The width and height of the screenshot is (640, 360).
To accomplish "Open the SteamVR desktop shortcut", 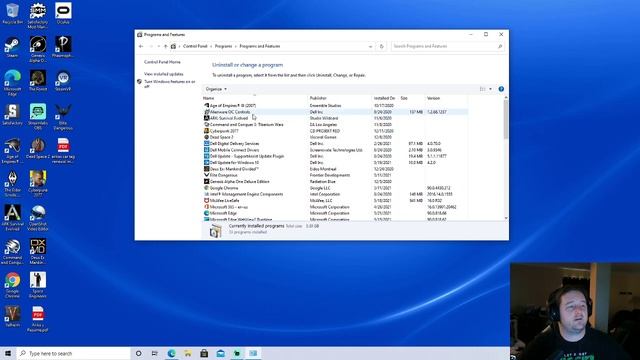I will point(63,81).
